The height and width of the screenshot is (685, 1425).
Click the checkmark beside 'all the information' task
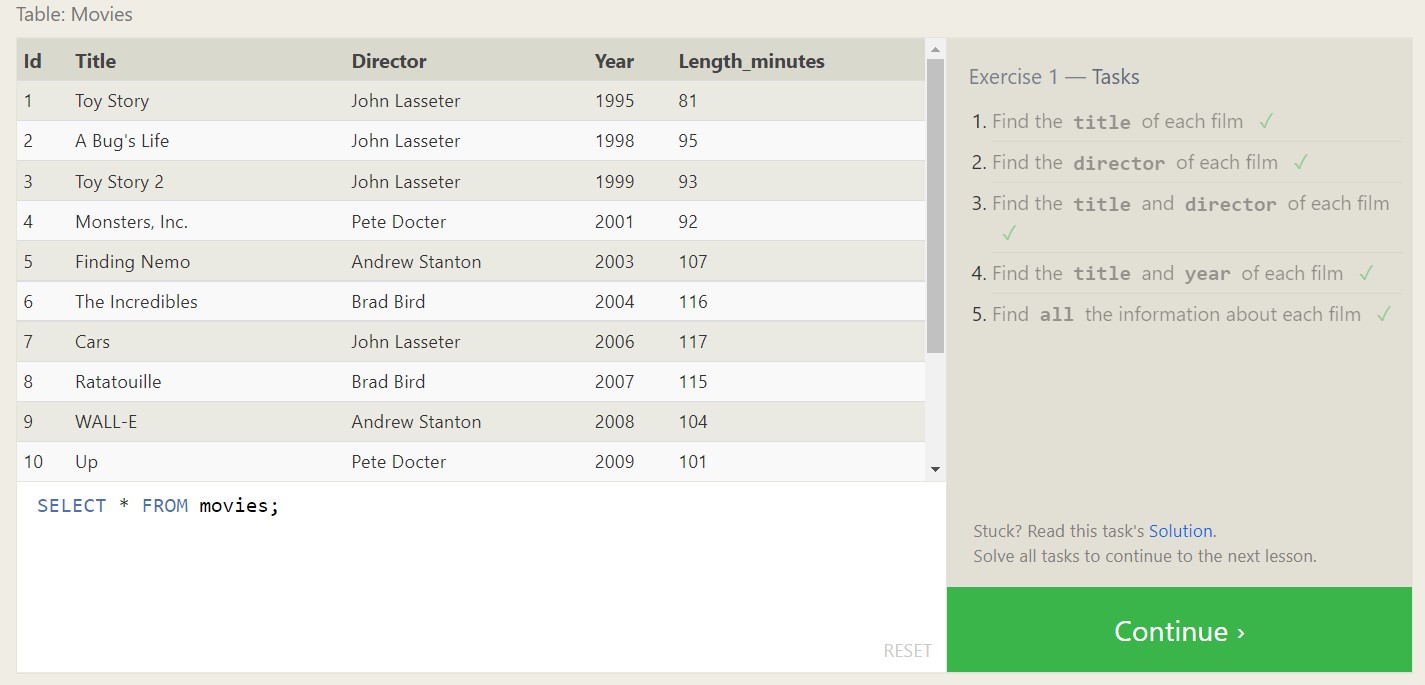tap(1384, 314)
